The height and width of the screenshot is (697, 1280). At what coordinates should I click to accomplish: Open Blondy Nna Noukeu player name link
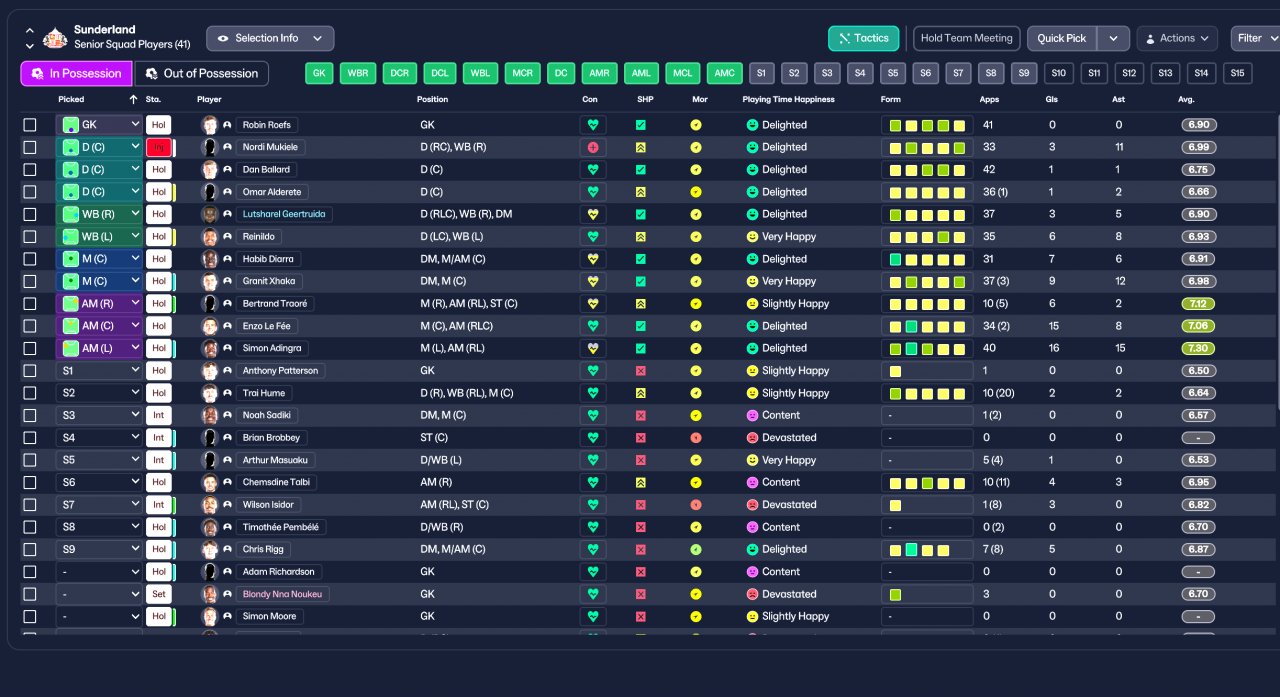pos(283,594)
